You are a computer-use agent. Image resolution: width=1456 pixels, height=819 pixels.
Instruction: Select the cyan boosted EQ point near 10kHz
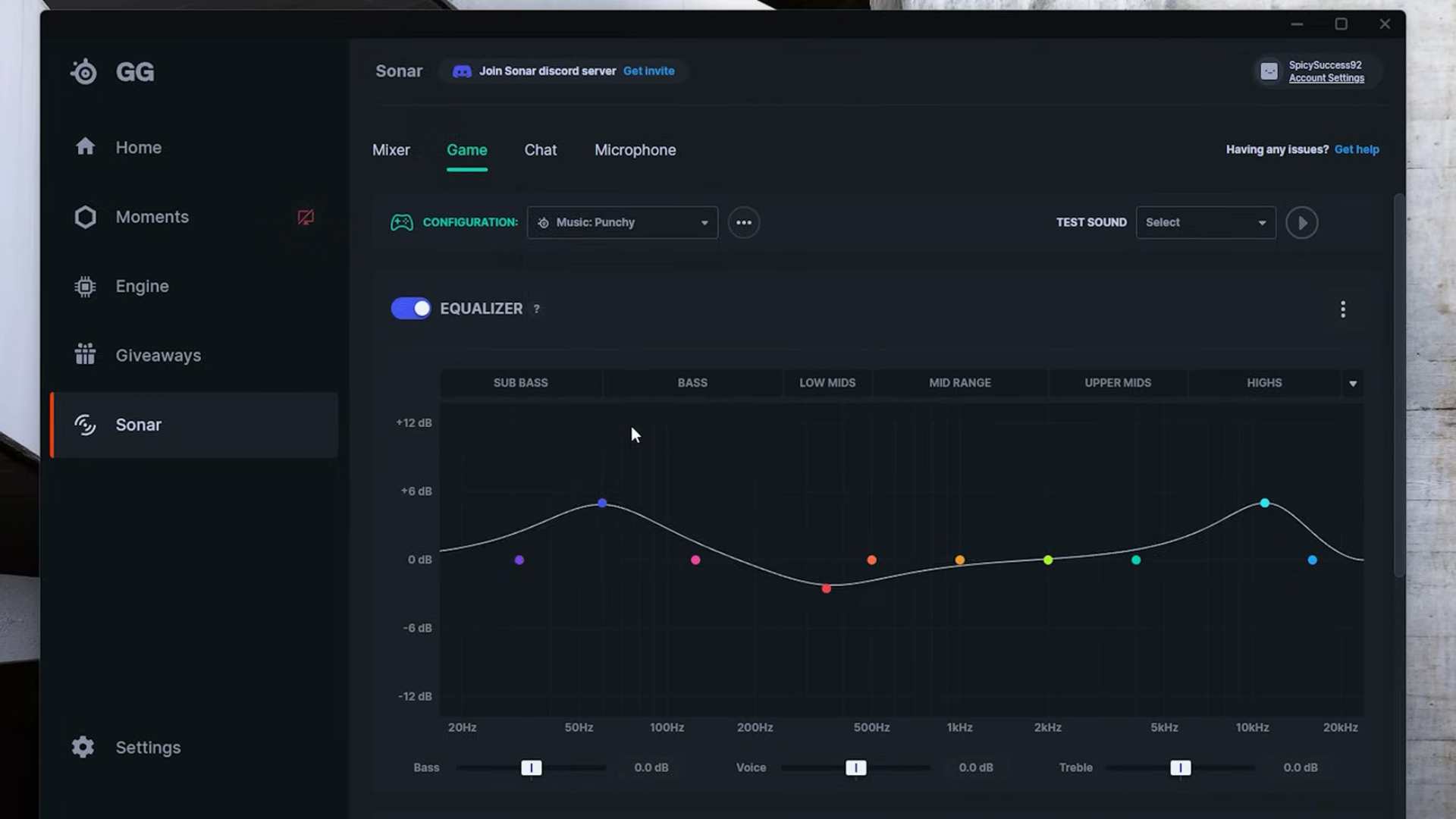point(1265,503)
